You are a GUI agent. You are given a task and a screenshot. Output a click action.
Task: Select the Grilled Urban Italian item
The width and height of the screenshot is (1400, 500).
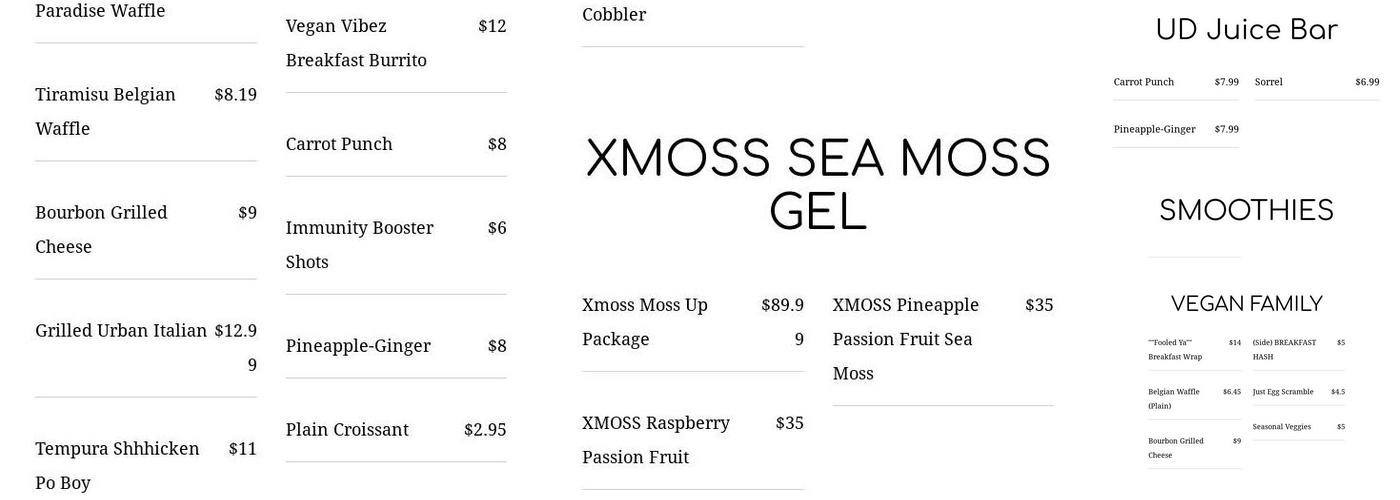[x=121, y=331]
